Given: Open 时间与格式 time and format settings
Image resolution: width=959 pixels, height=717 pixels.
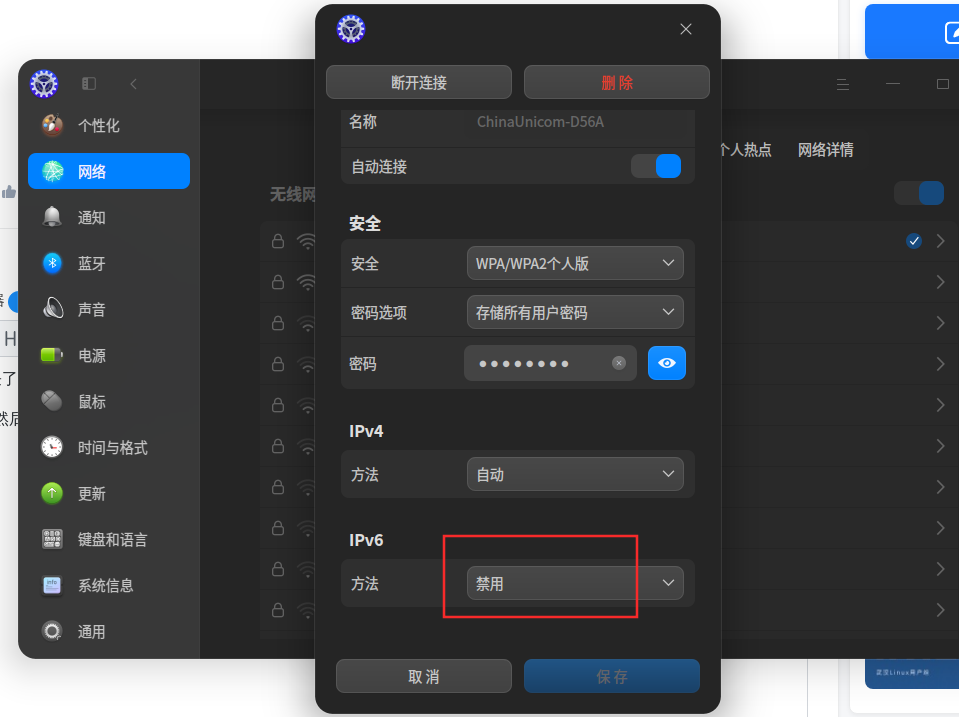Looking at the screenshot, I should click(109, 447).
